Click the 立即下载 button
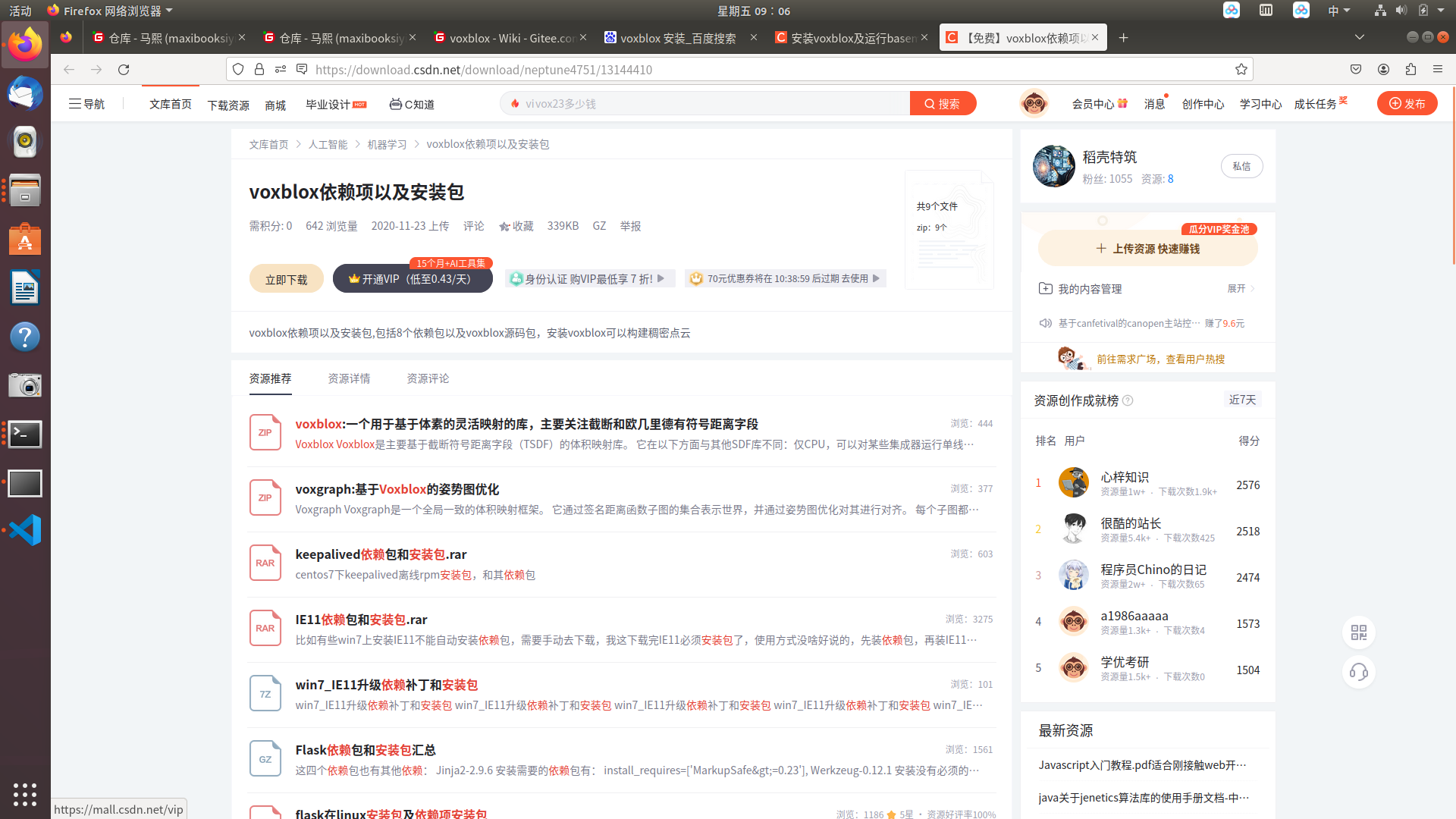 pyautogui.click(x=286, y=279)
